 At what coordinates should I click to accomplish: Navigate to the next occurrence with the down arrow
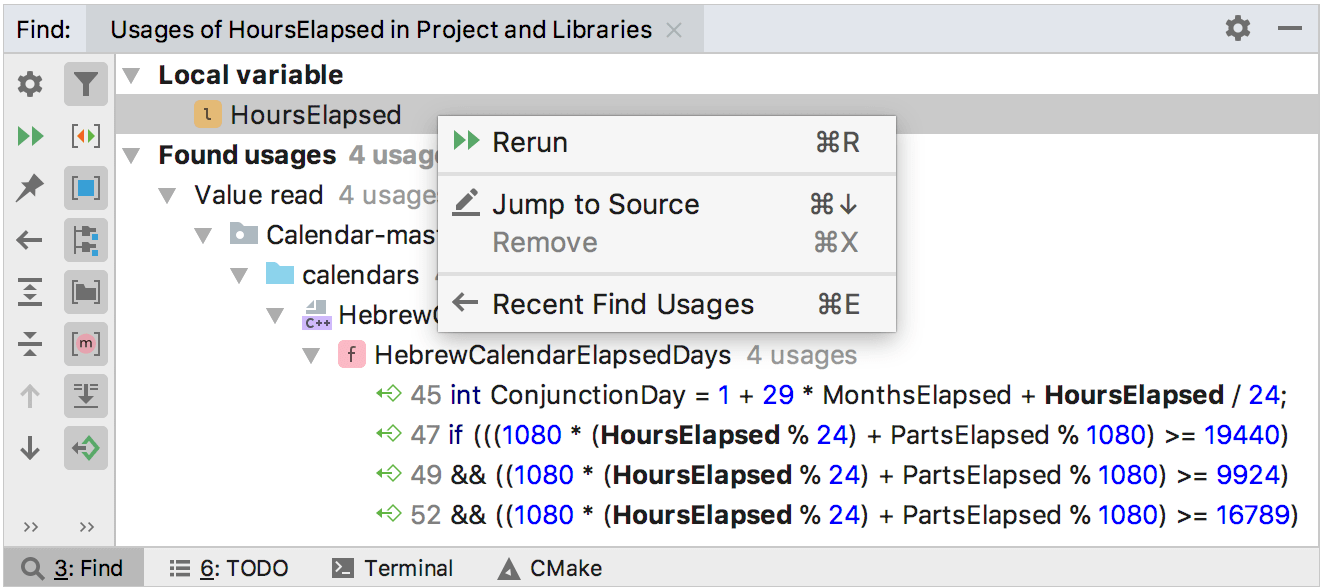tap(29, 449)
